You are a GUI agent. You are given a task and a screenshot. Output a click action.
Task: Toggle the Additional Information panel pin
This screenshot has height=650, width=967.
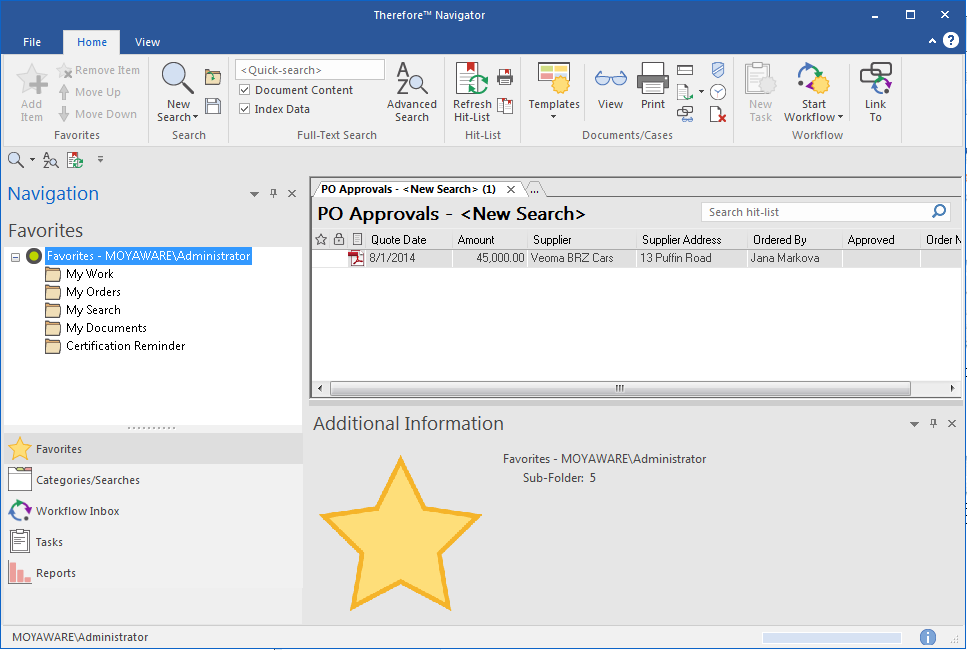[x=933, y=423]
